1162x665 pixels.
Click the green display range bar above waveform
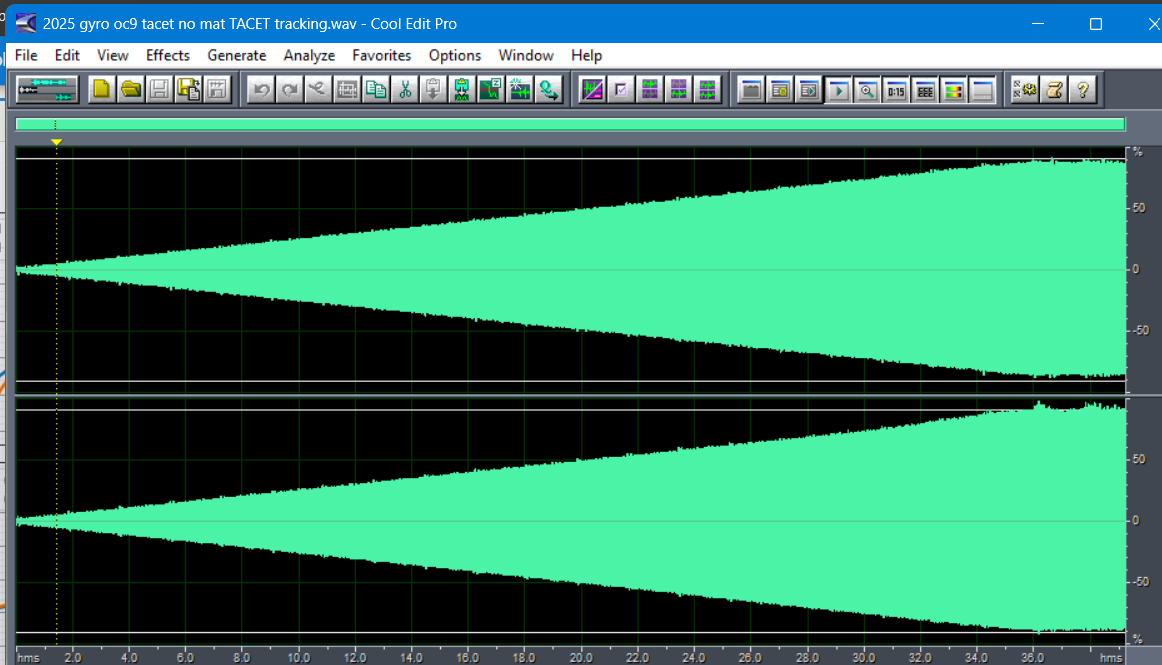pyautogui.click(x=570, y=125)
